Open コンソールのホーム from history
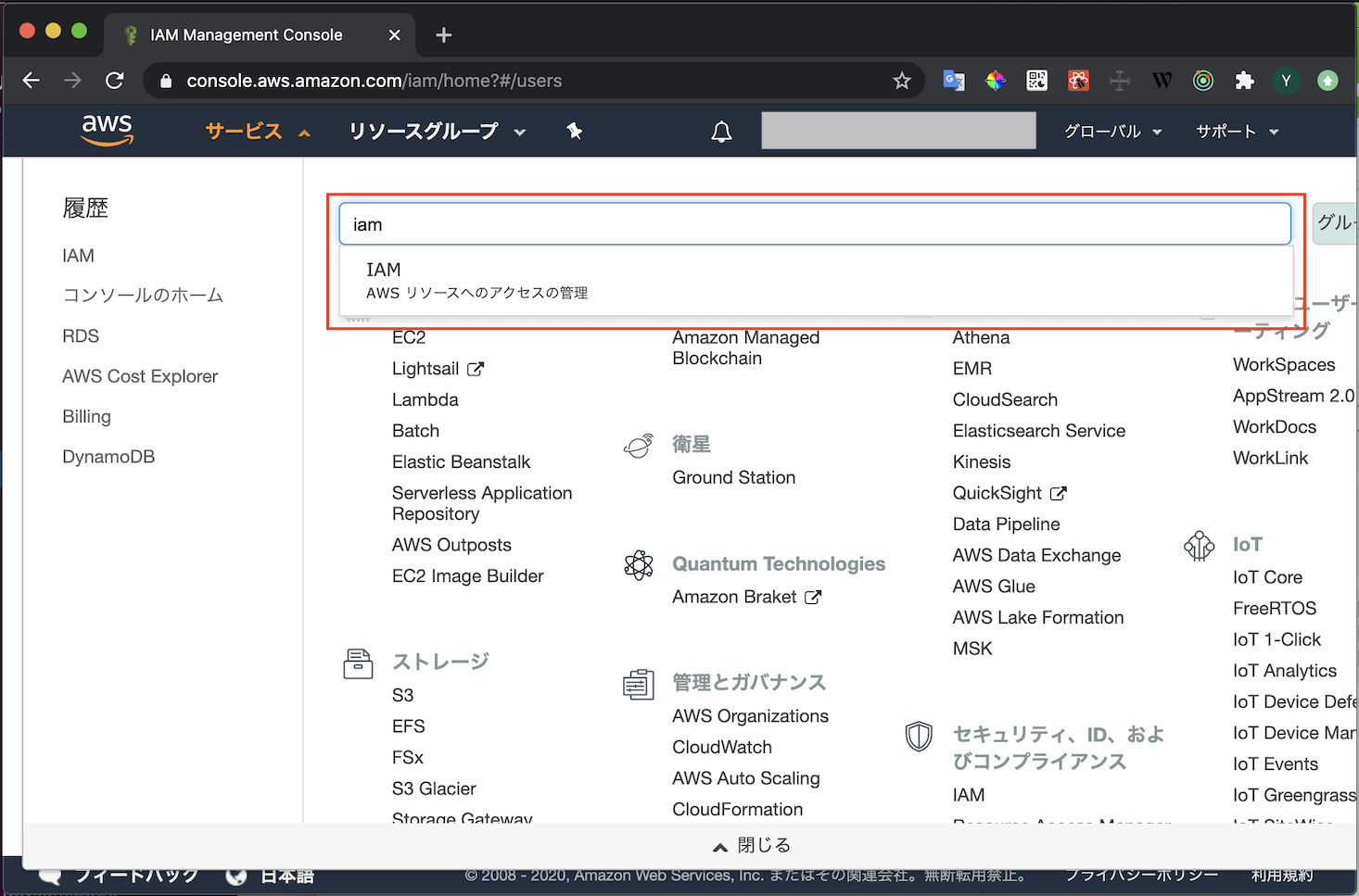 pyautogui.click(x=143, y=296)
